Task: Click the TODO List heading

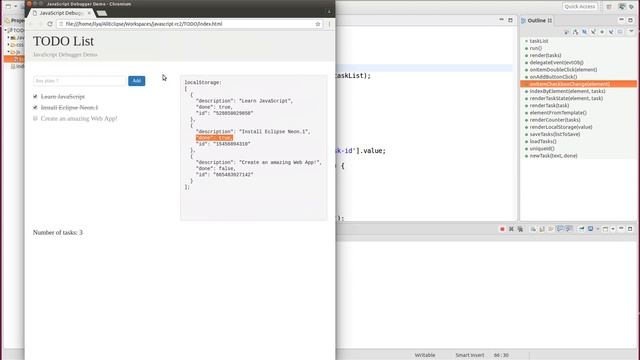Action: pos(63,41)
